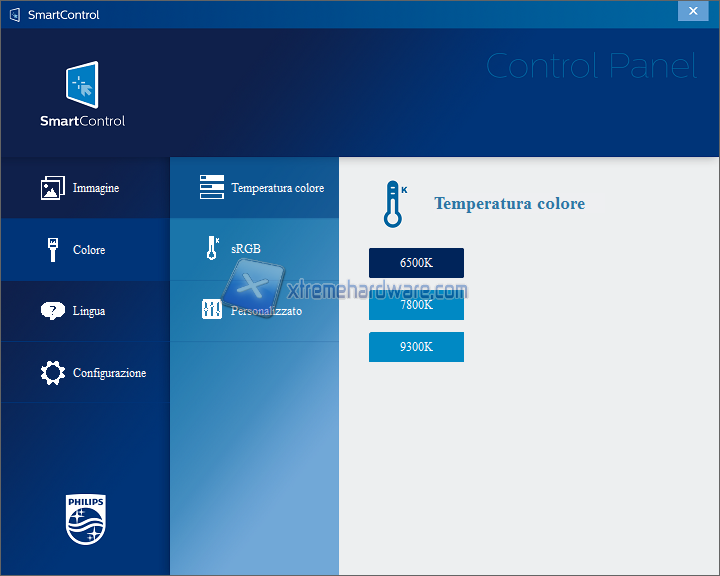Image resolution: width=720 pixels, height=576 pixels.
Task: Choose the 7800K temperature preset
Action: click(416, 306)
